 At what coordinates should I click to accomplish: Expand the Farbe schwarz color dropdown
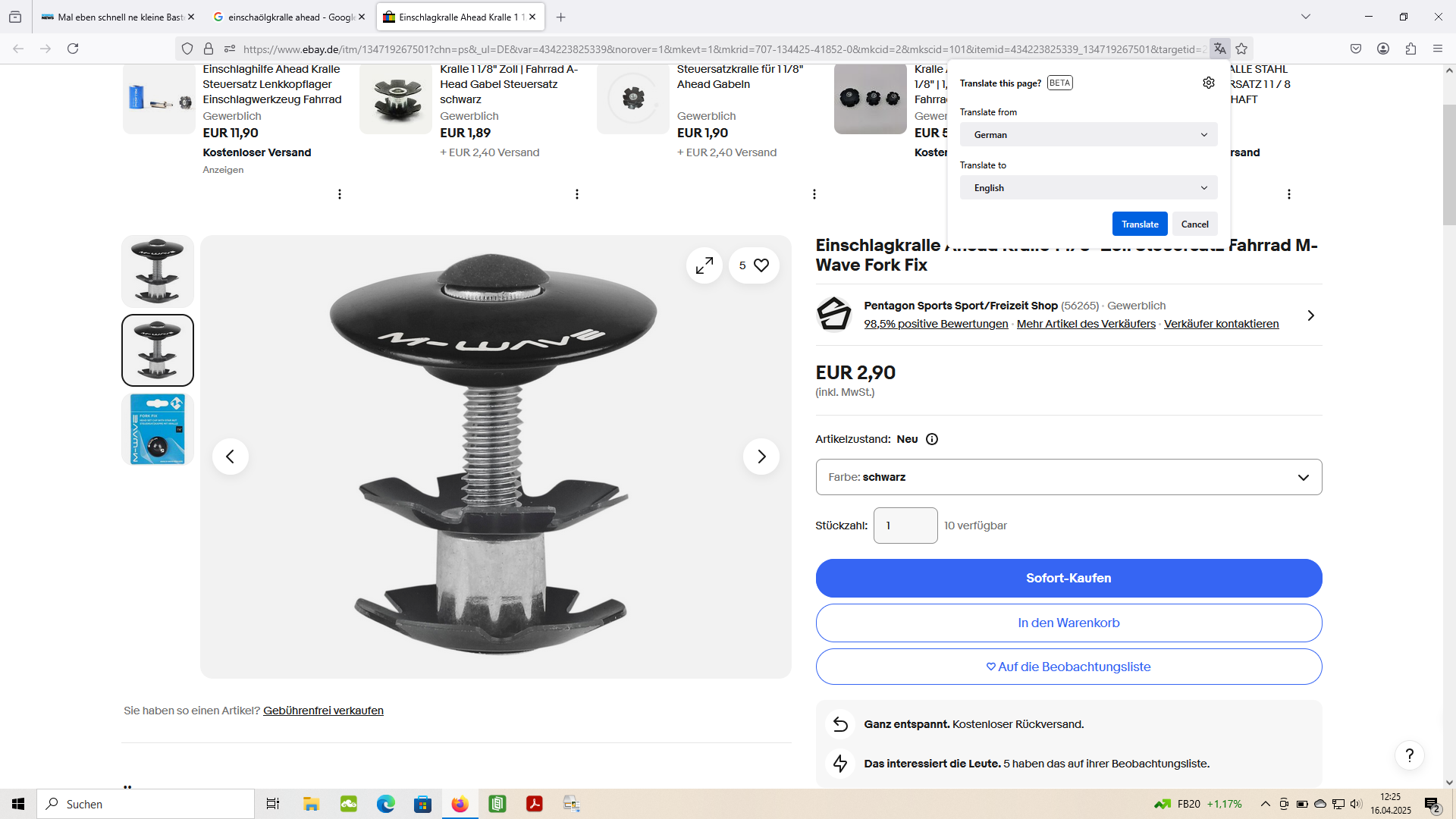[x=1068, y=477]
